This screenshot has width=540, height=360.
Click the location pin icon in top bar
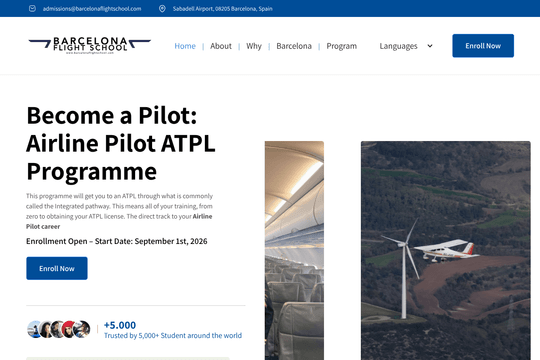(162, 9)
